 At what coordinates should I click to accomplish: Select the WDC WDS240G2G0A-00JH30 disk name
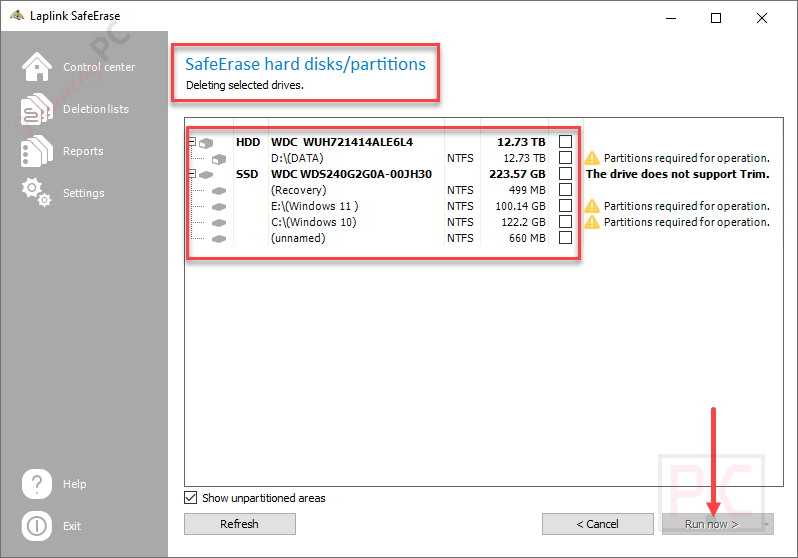pyautogui.click(x=351, y=174)
